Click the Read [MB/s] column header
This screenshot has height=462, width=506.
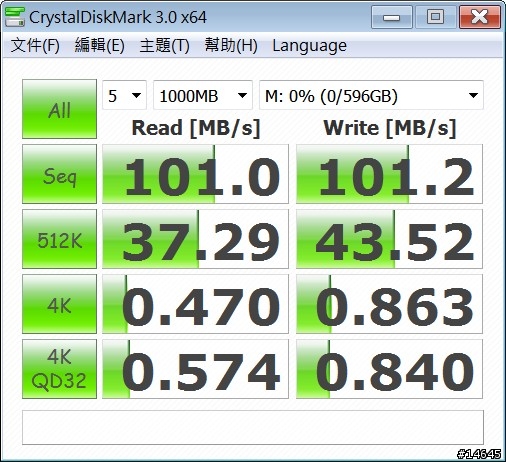[x=196, y=128]
